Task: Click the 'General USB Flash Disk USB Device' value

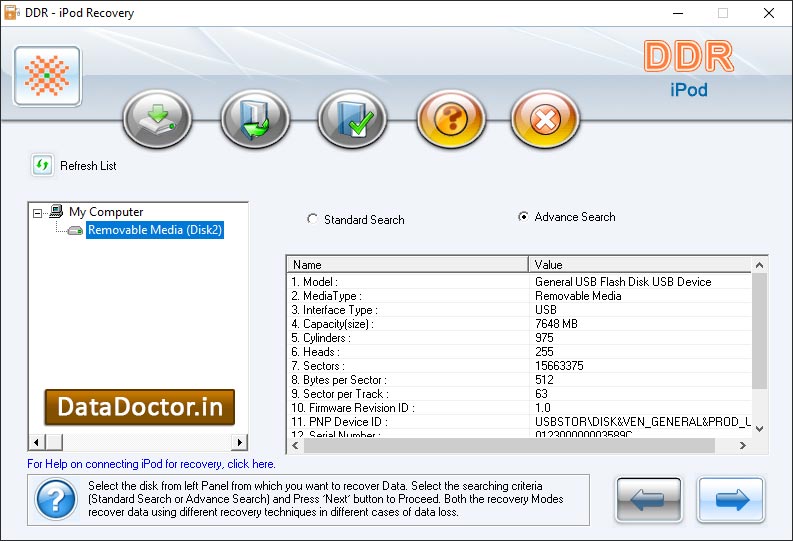Action: click(x=623, y=282)
